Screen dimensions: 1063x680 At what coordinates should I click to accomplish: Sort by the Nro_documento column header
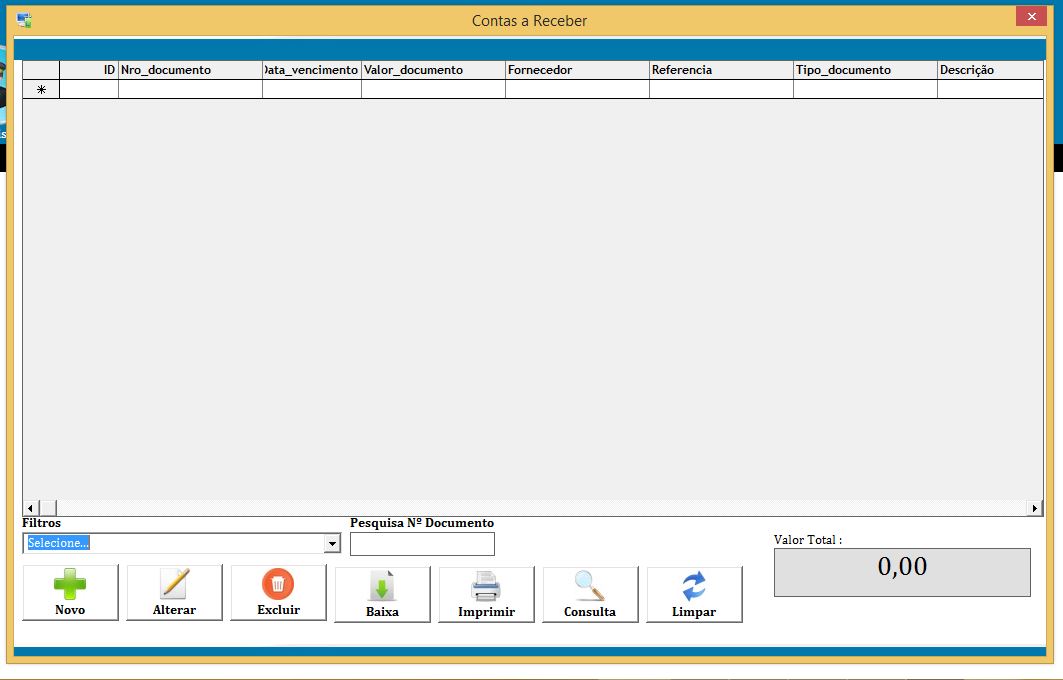(x=190, y=70)
